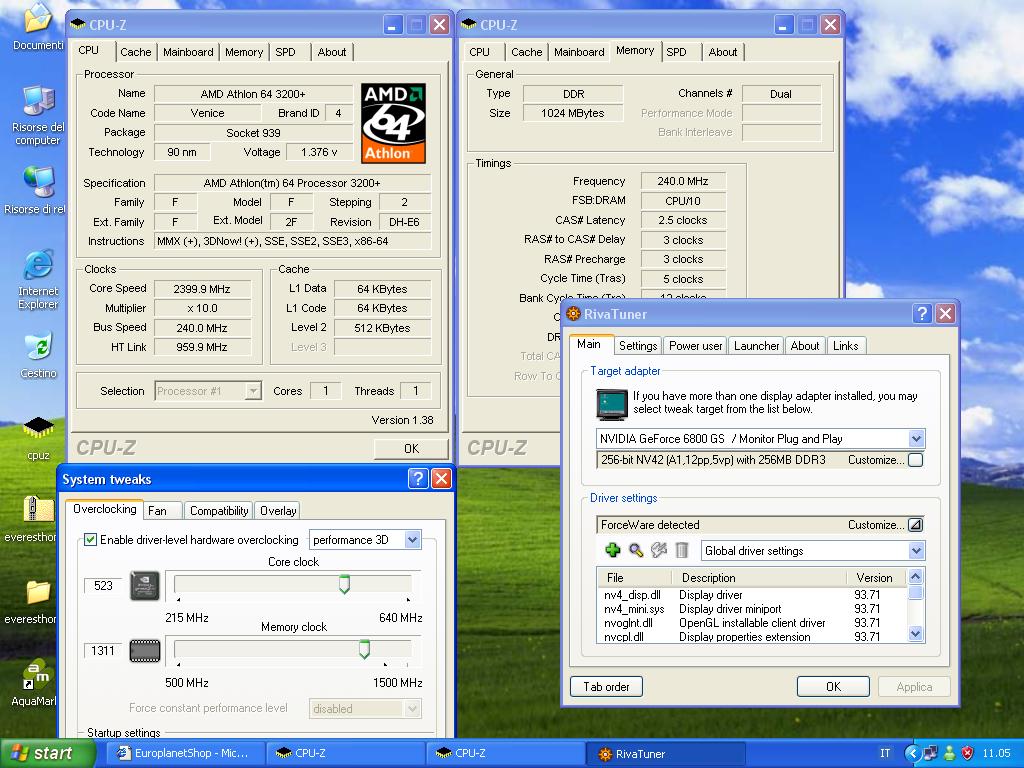This screenshot has width=1024, height=768.
Task: Launch Internet Explorer desktop icon
Action: [x=38, y=279]
